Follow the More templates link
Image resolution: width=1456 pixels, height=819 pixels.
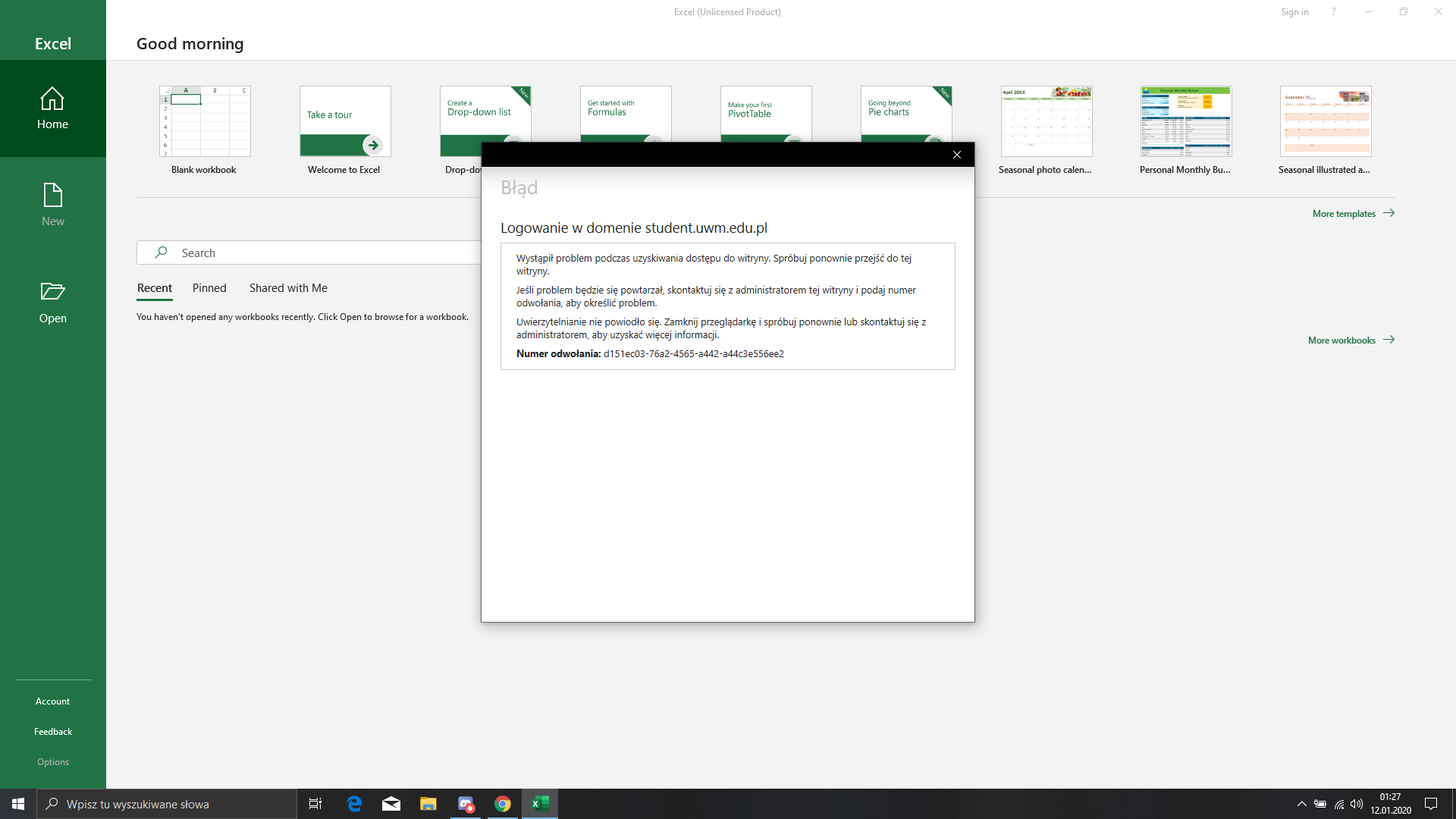1354,214
